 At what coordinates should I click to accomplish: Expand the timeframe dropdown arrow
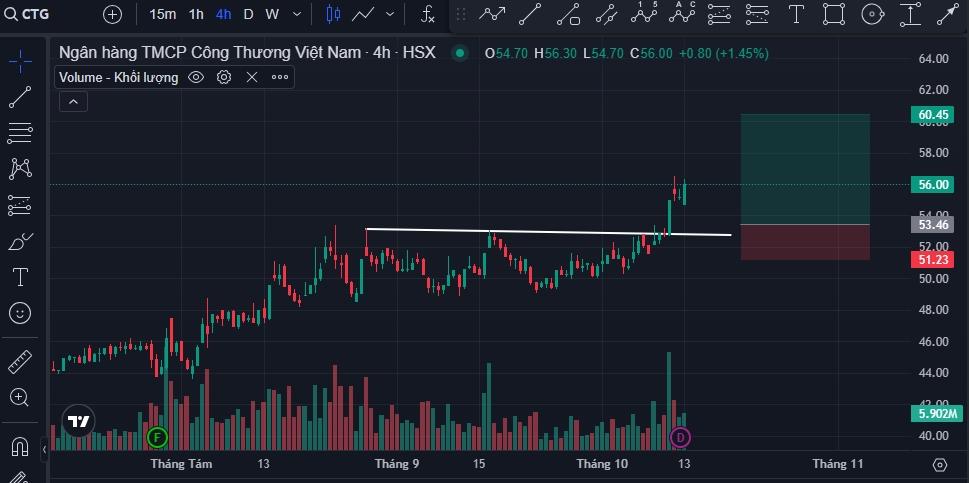pyautogui.click(x=298, y=14)
